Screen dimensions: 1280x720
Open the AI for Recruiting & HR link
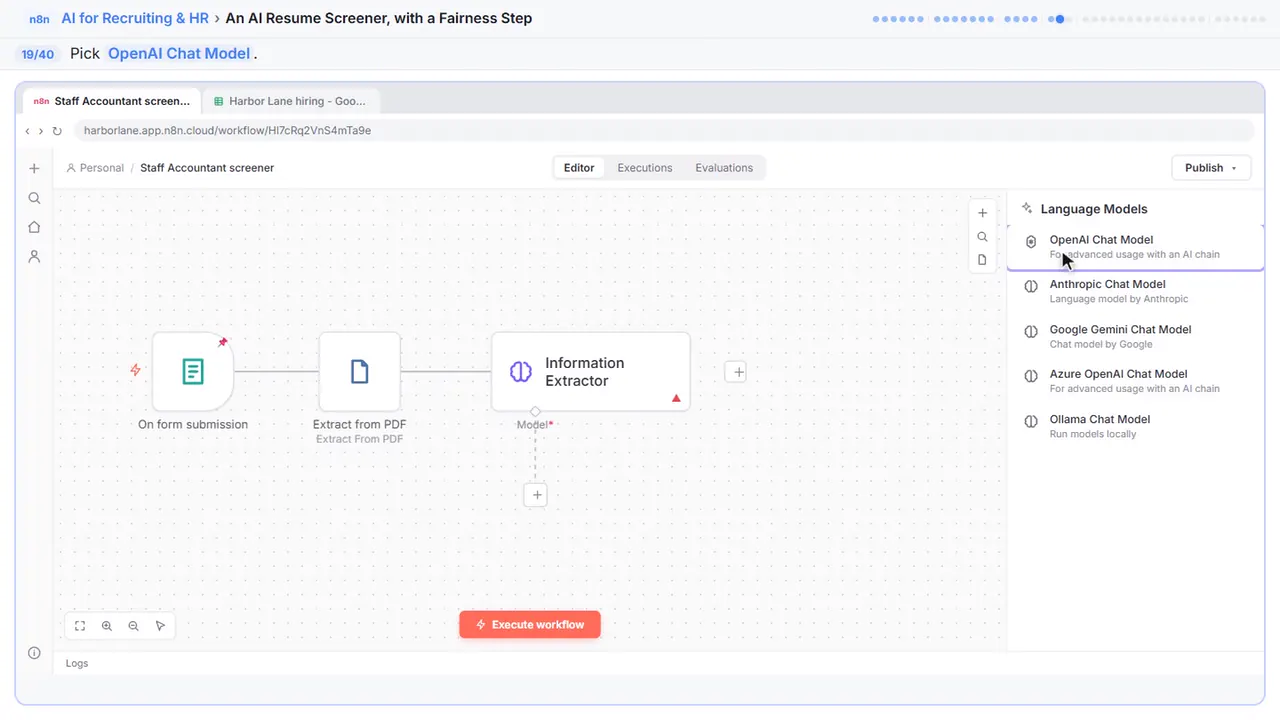(135, 18)
